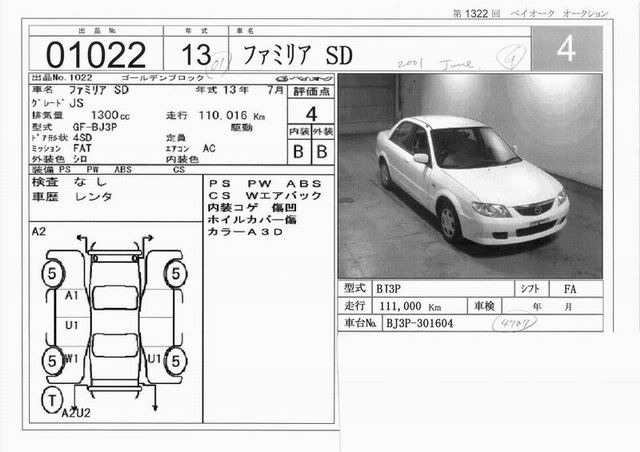The height and width of the screenshot is (452, 640).
Task: Click the 評価点 score 4
Action: (311, 114)
